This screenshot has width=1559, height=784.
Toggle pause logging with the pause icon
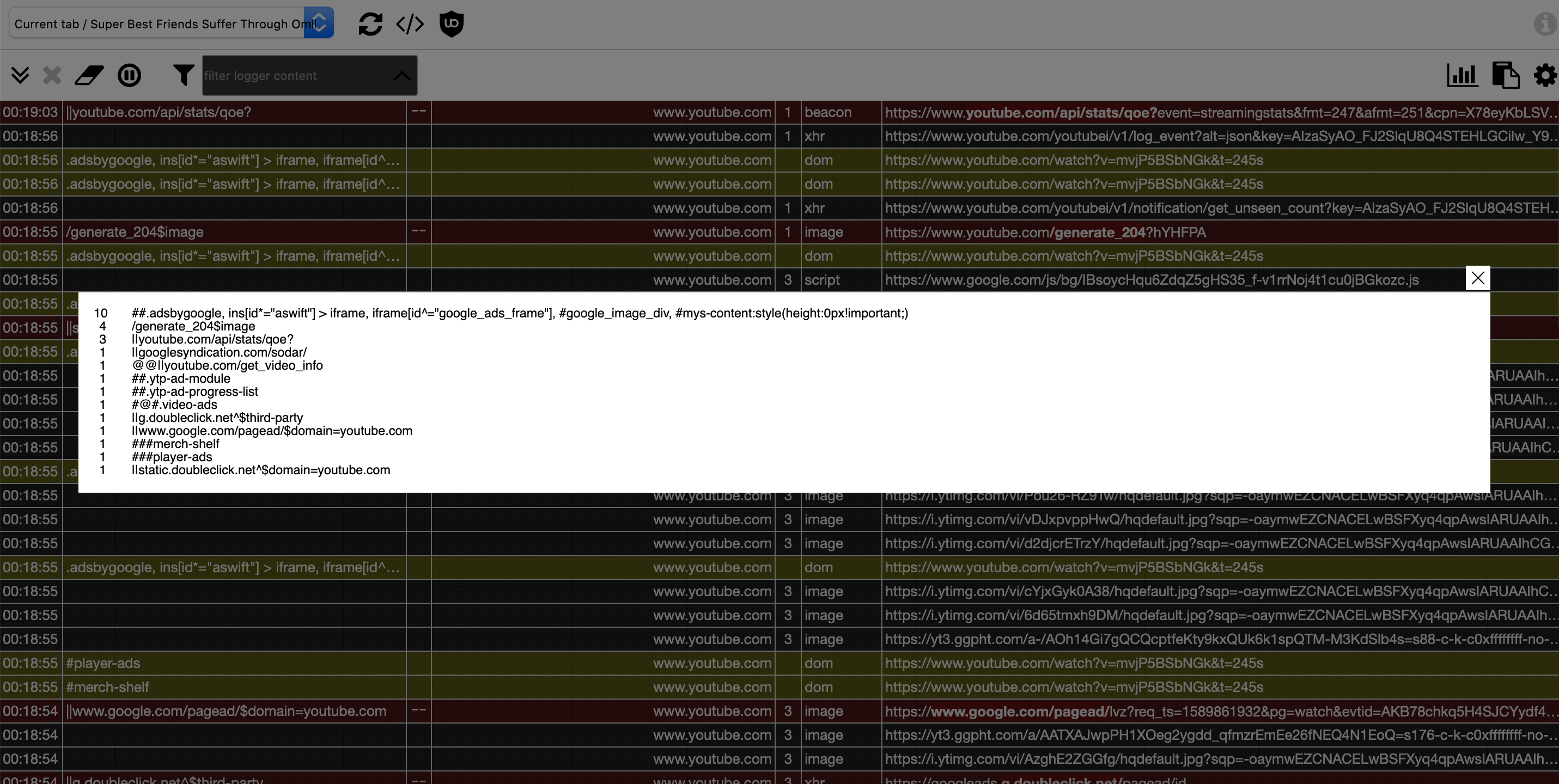coord(130,75)
